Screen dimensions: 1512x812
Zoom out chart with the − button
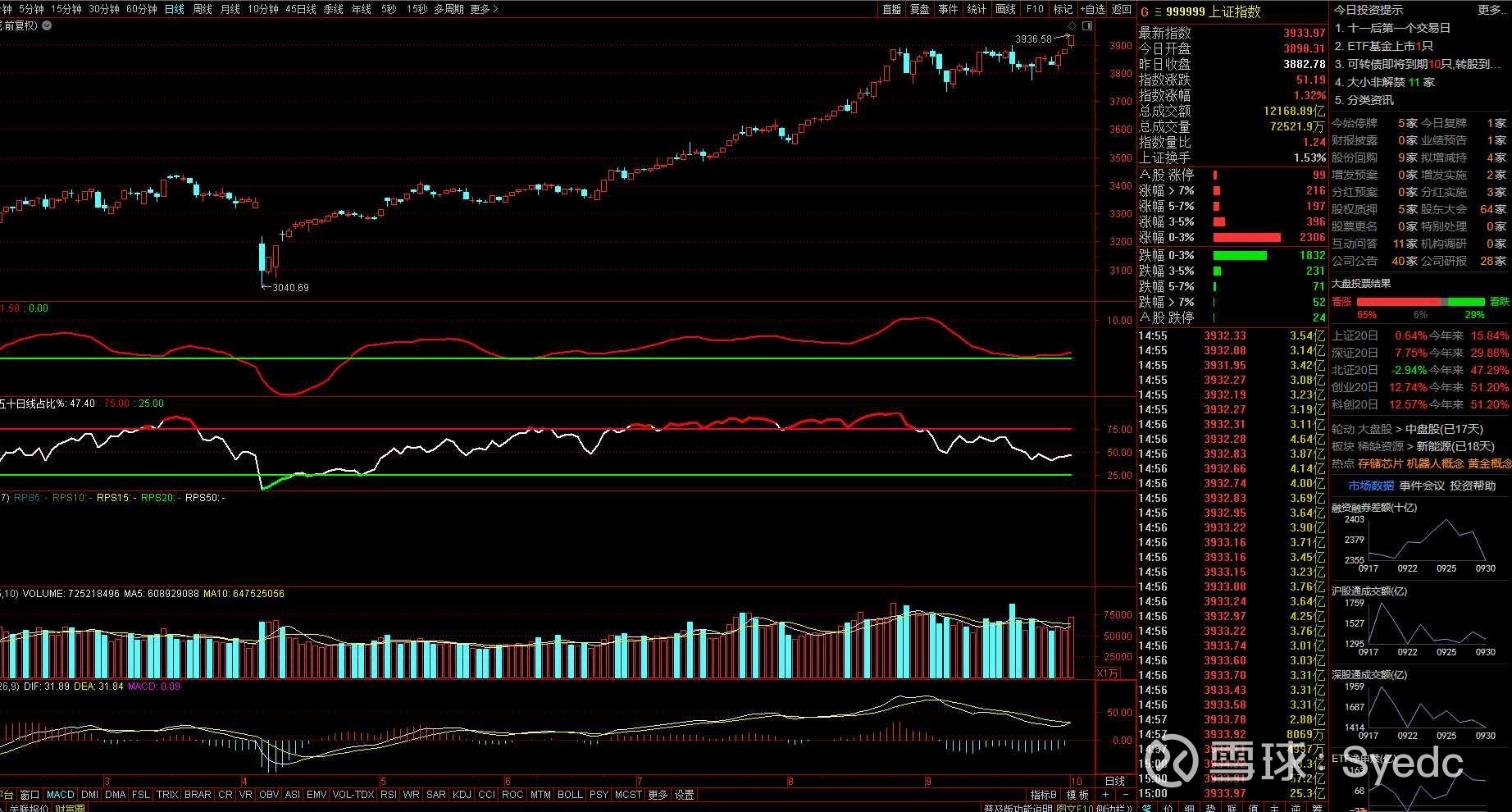pyautogui.click(x=1125, y=795)
